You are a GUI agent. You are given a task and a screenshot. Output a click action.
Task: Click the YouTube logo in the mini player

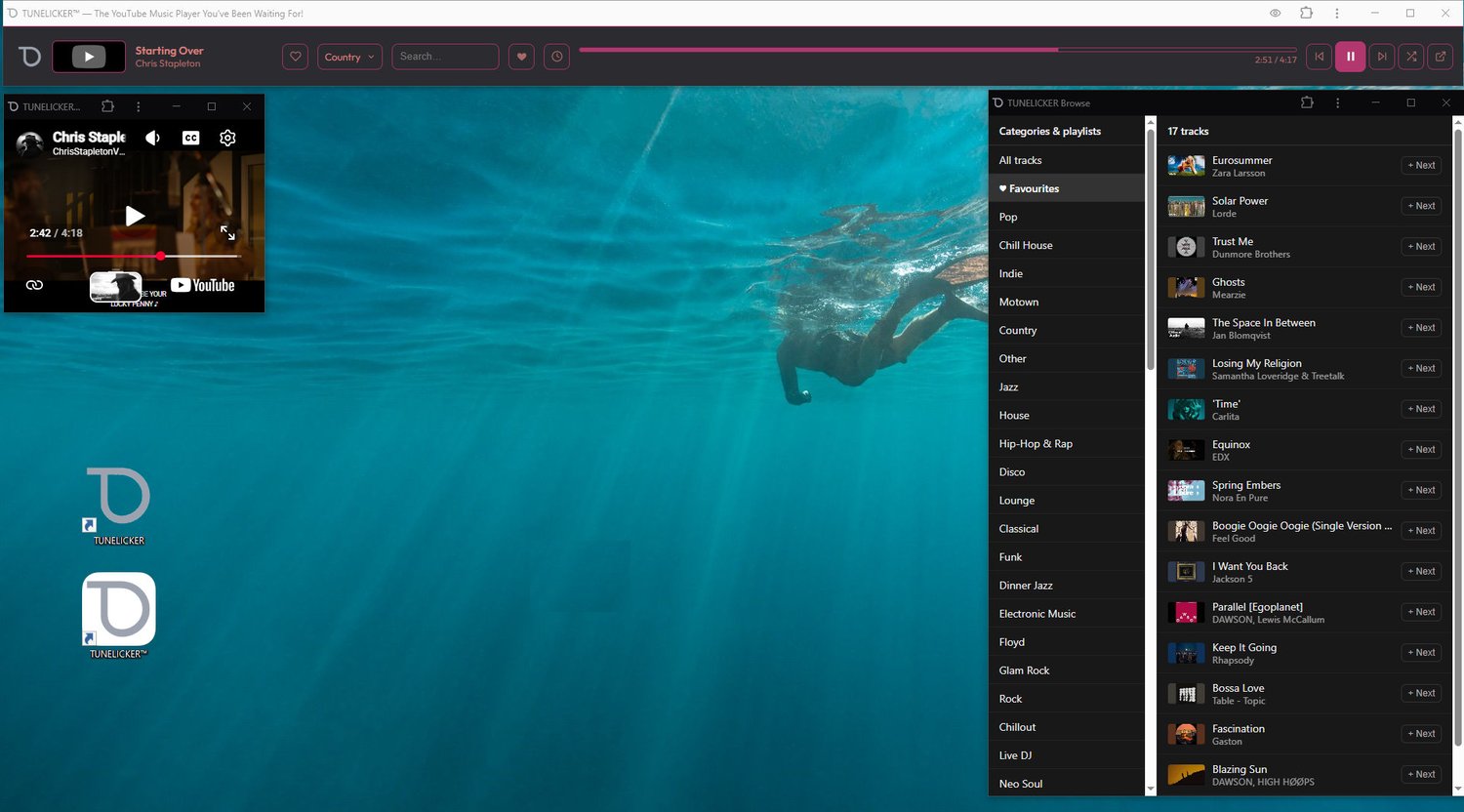pyautogui.click(x=203, y=285)
